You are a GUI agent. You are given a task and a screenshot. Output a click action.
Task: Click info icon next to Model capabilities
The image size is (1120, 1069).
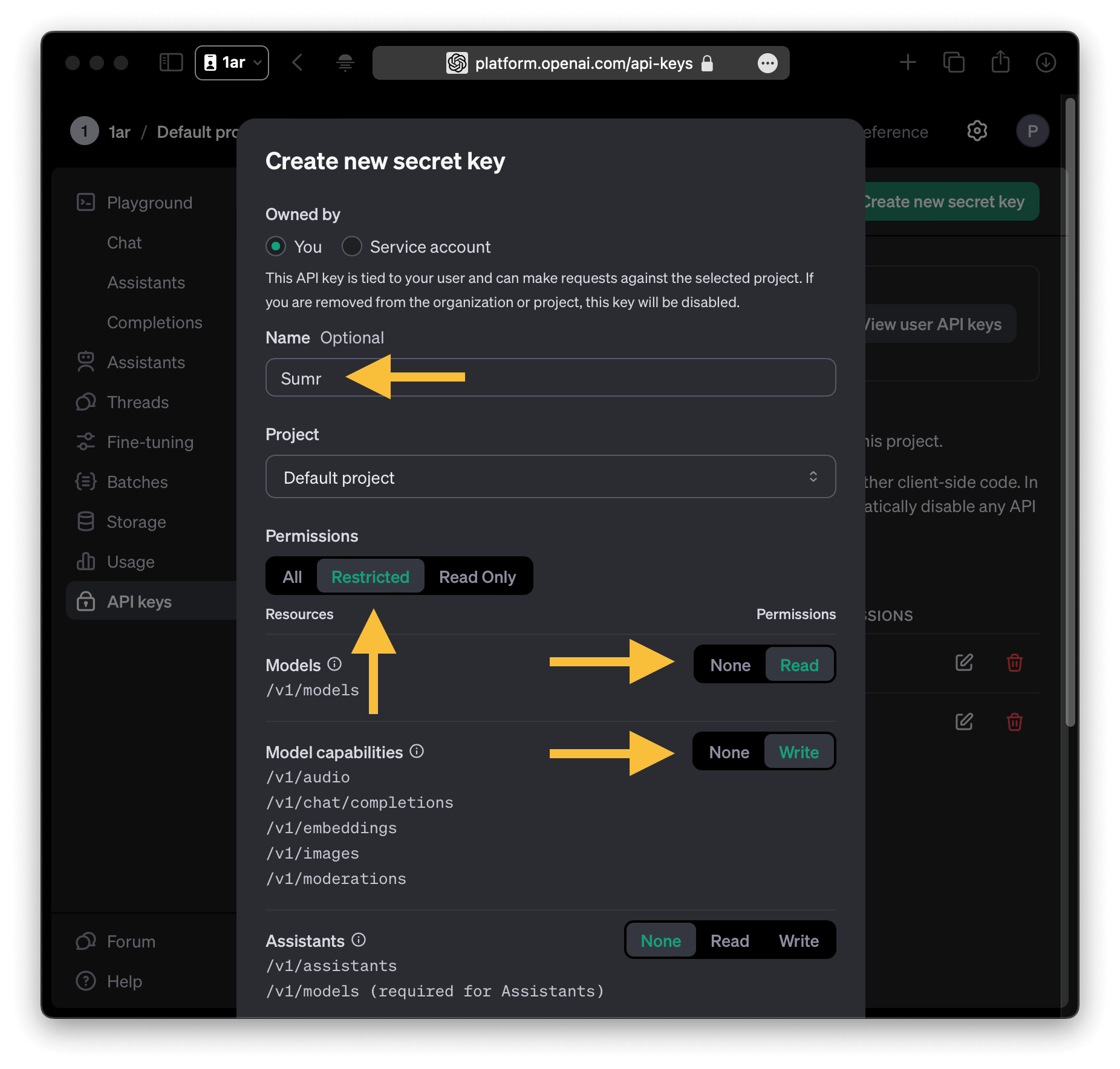tap(417, 751)
